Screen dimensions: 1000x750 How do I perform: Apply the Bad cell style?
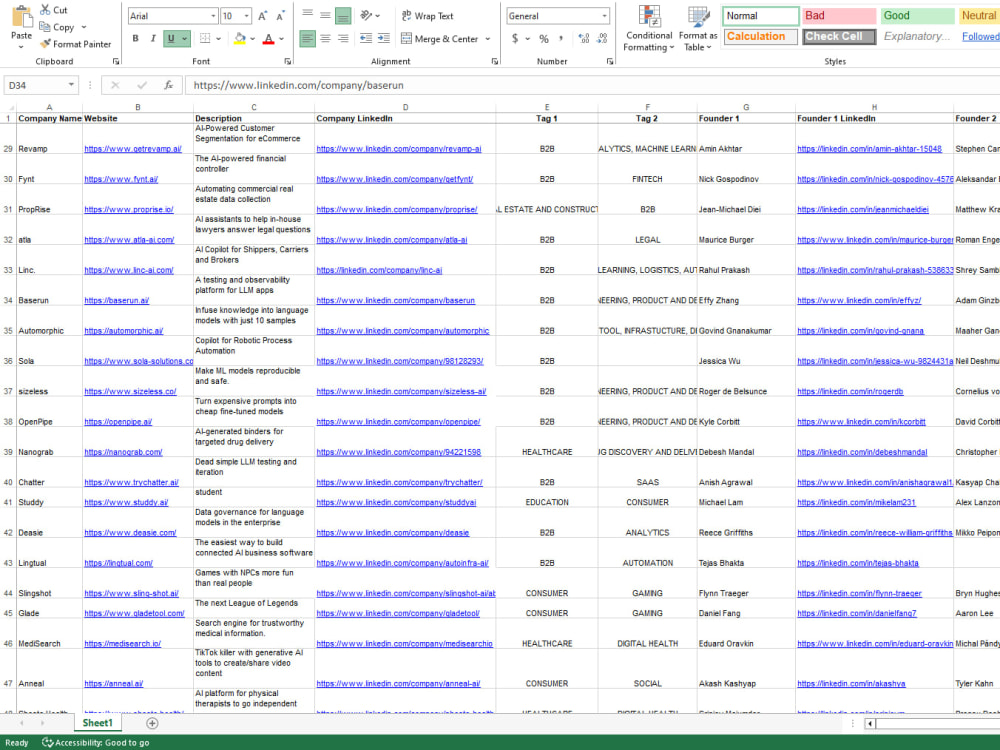(839, 16)
